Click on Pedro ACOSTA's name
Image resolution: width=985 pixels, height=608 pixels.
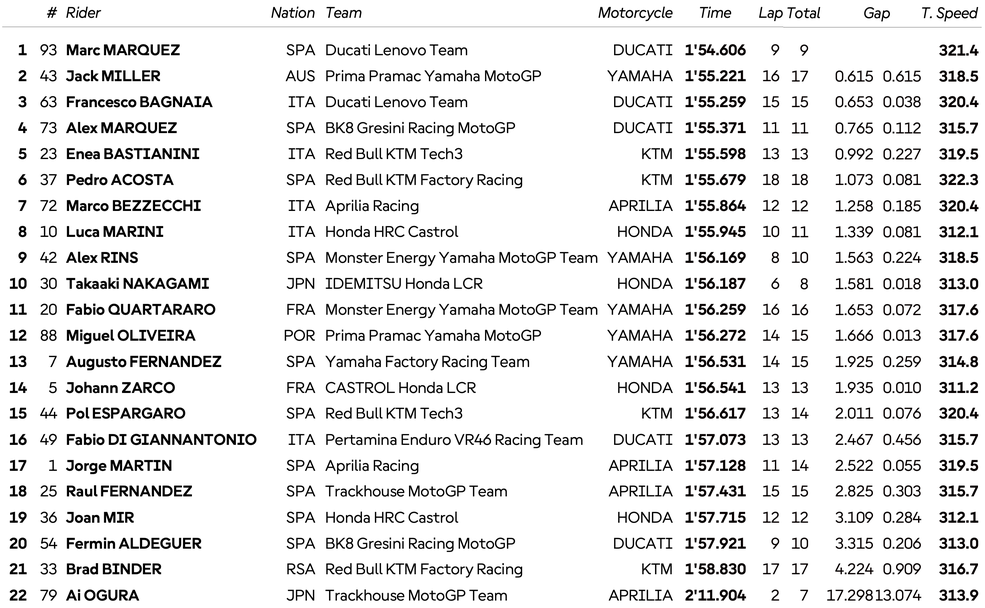[119, 180]
